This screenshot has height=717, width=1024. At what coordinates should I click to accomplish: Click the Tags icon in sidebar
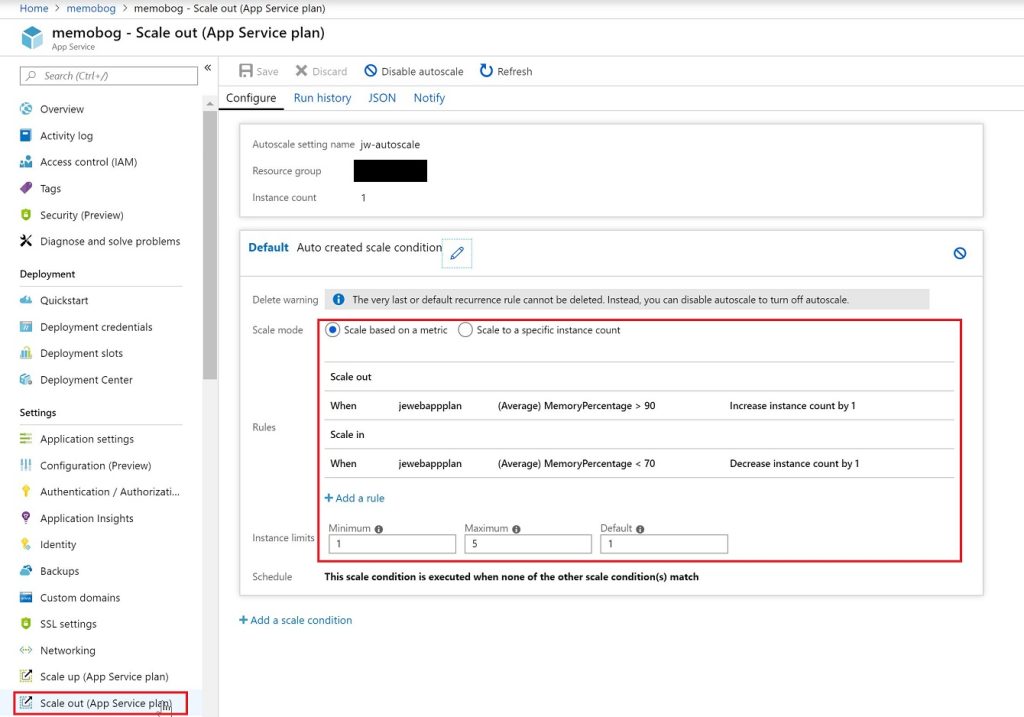(25, 188)
